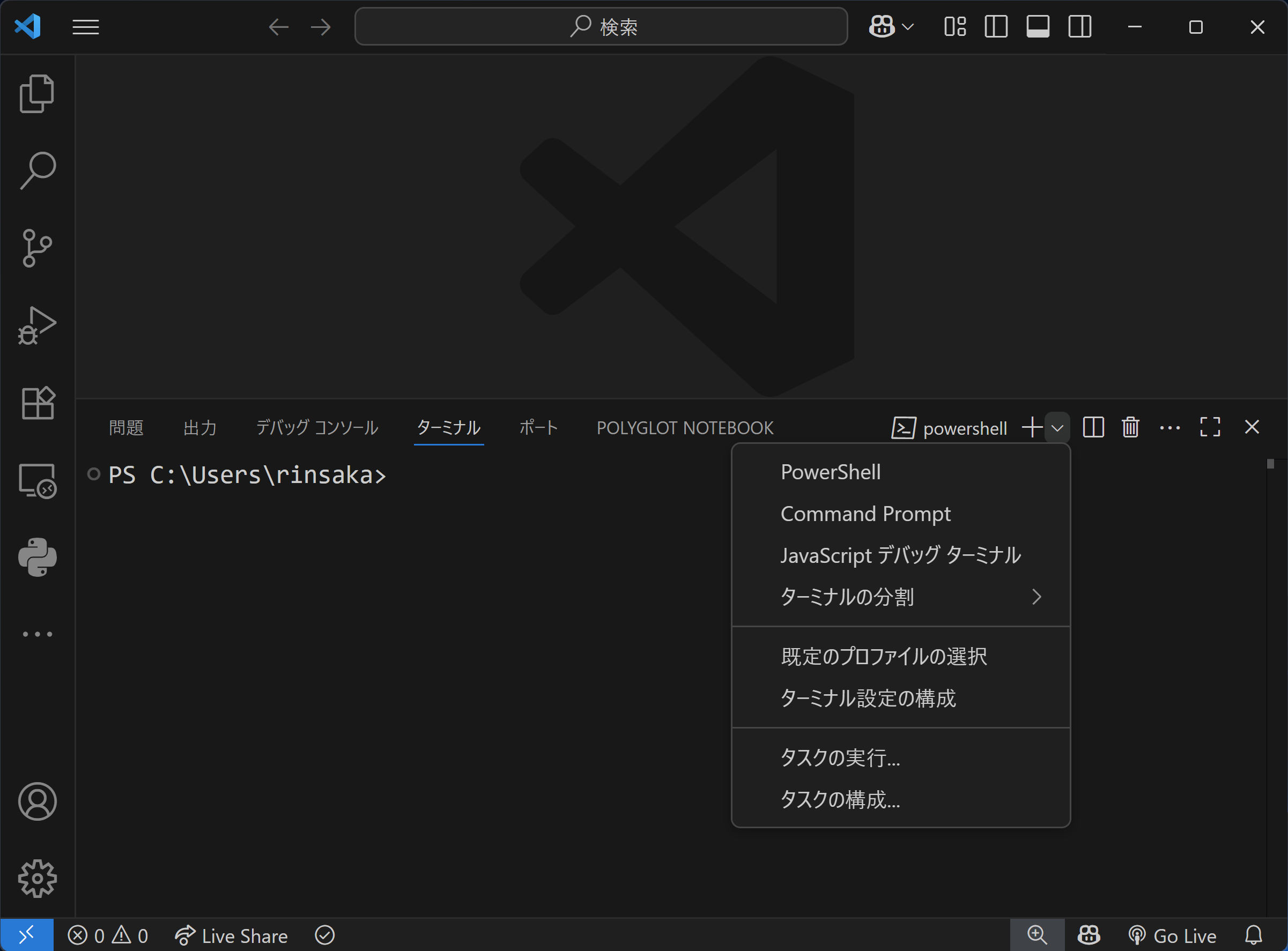Click the zoom magnifier status item
Viewport: 1288px width, 951px height.
pyautogui.click(x=1037, y=935)
